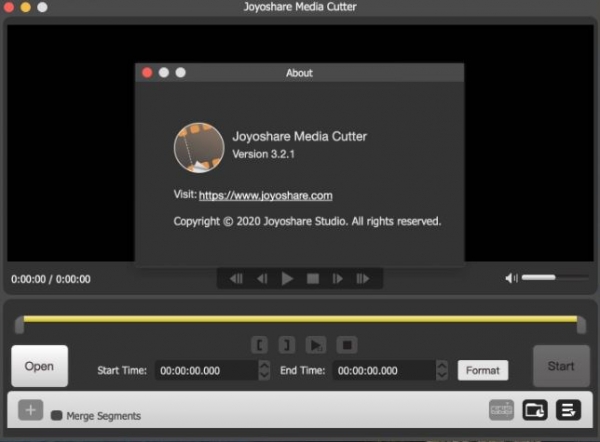This screenshot has height=442, width=600.
Task: Click the yellow timeline selection bar
Action: pos(300,319)
